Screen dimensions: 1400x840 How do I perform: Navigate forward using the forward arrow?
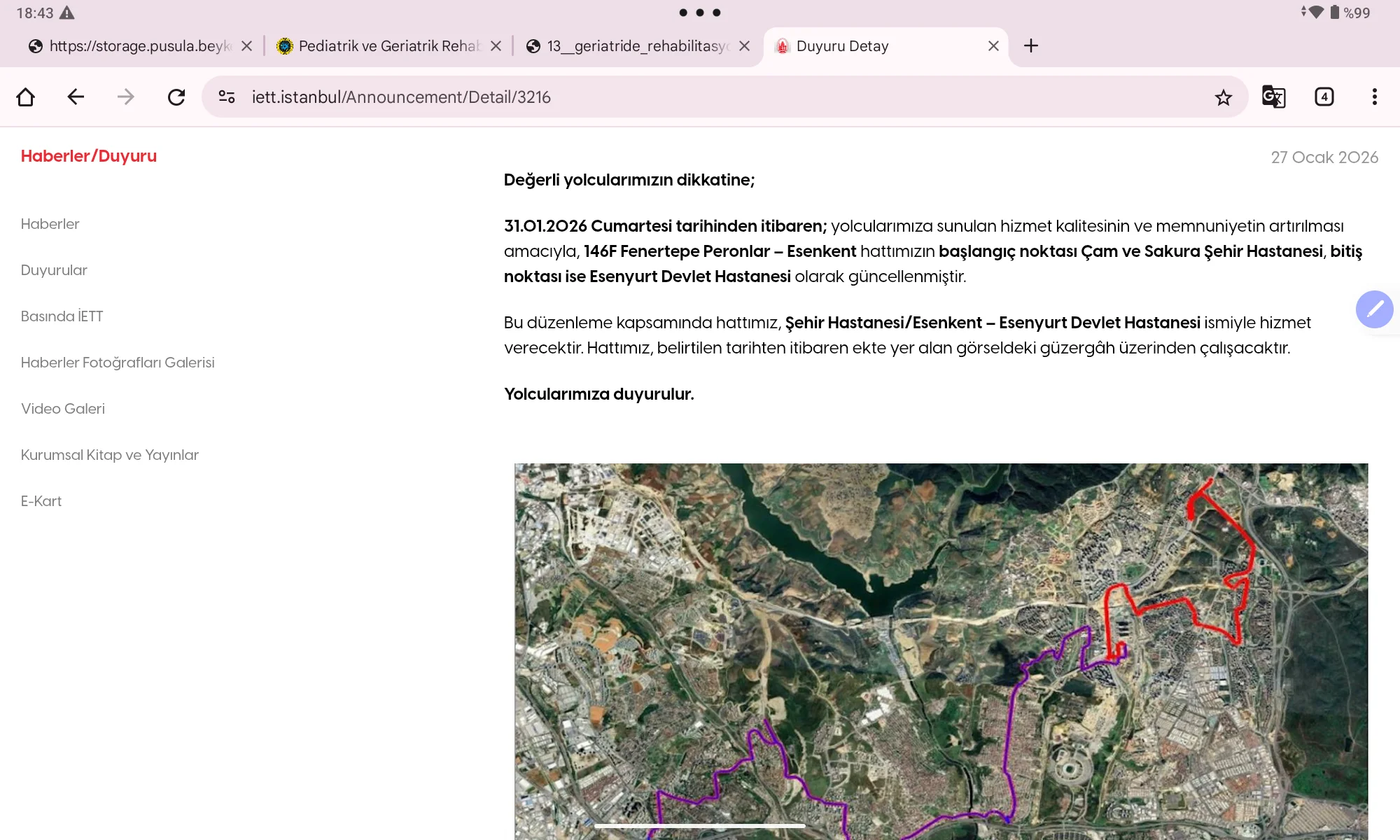[126, 97]
